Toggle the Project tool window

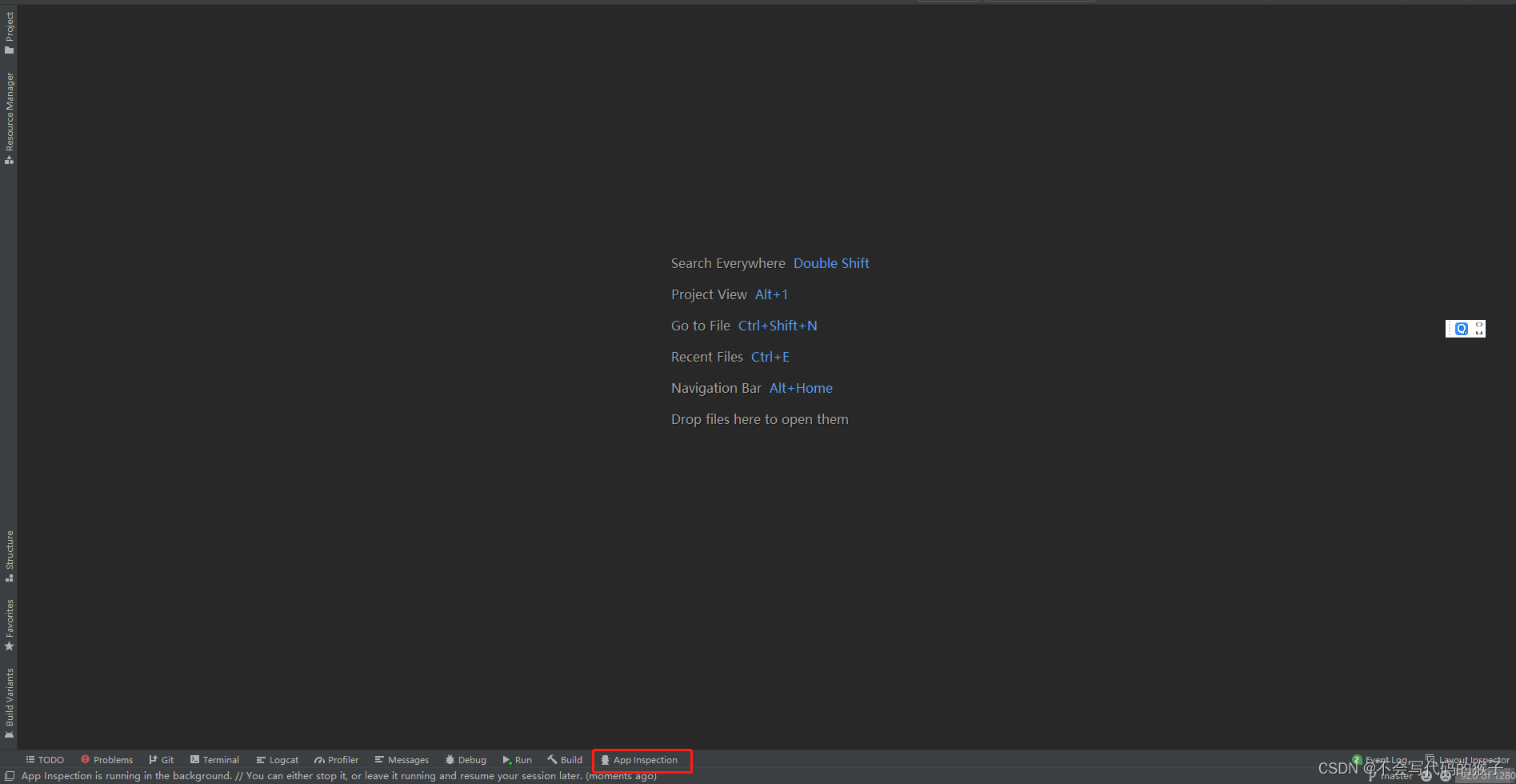(x=10, y=28)
